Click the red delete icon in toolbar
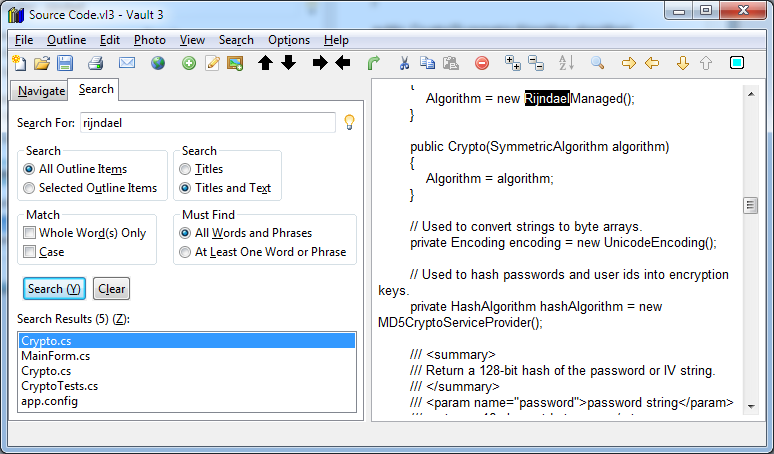 (x=481, y=63)
